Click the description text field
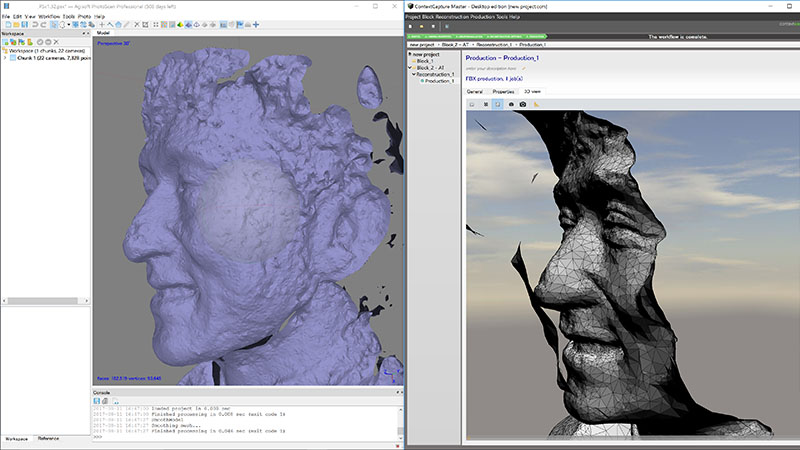This screenshot has height=450, width=800. click(x=491, y=68)
